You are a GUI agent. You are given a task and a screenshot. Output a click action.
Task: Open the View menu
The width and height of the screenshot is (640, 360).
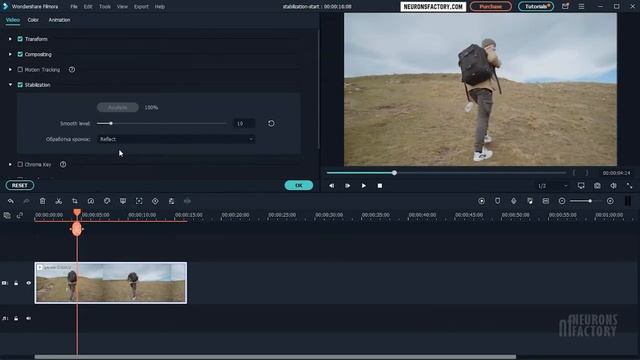coord(122,7)
